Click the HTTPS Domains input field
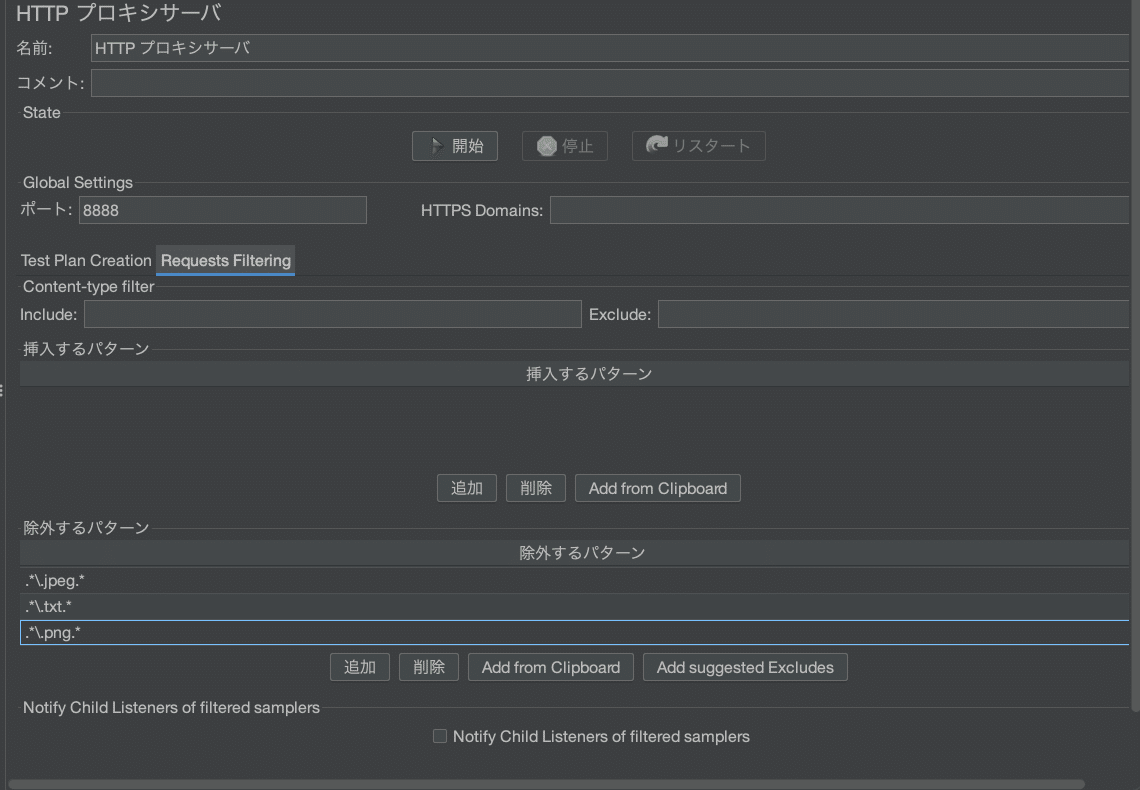The height and width of the screenshot is (790, 1140). [840, 209]
